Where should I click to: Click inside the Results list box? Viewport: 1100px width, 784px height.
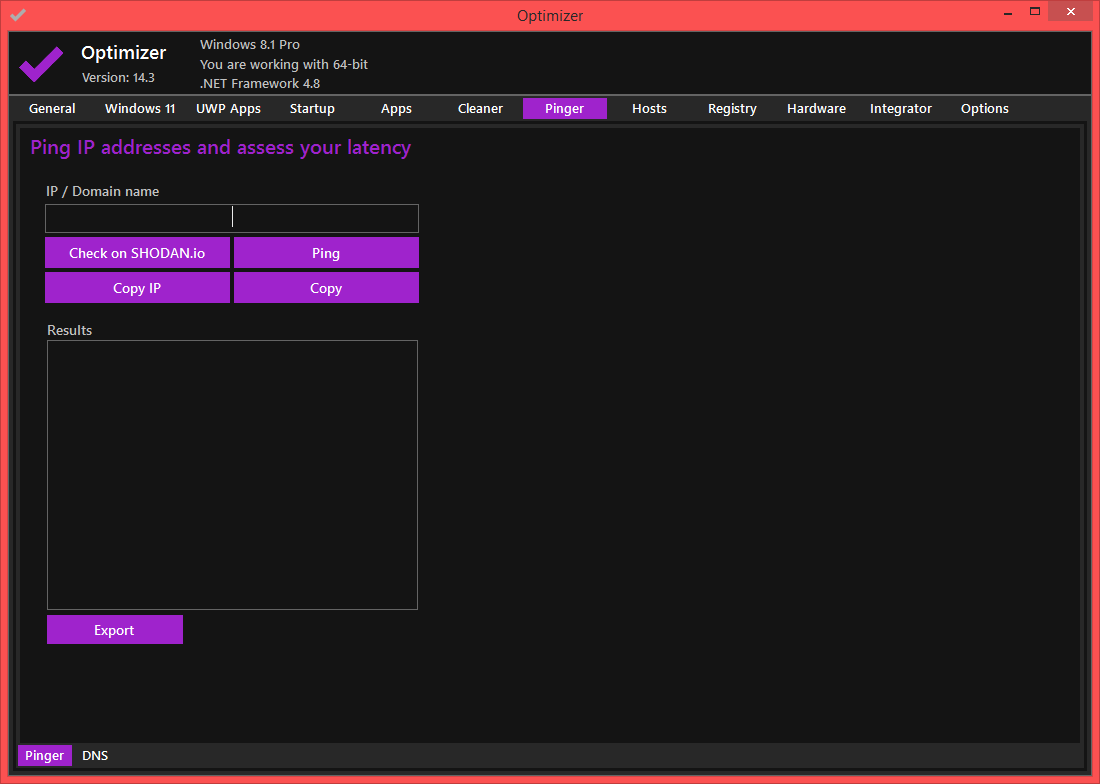[232, 474]
